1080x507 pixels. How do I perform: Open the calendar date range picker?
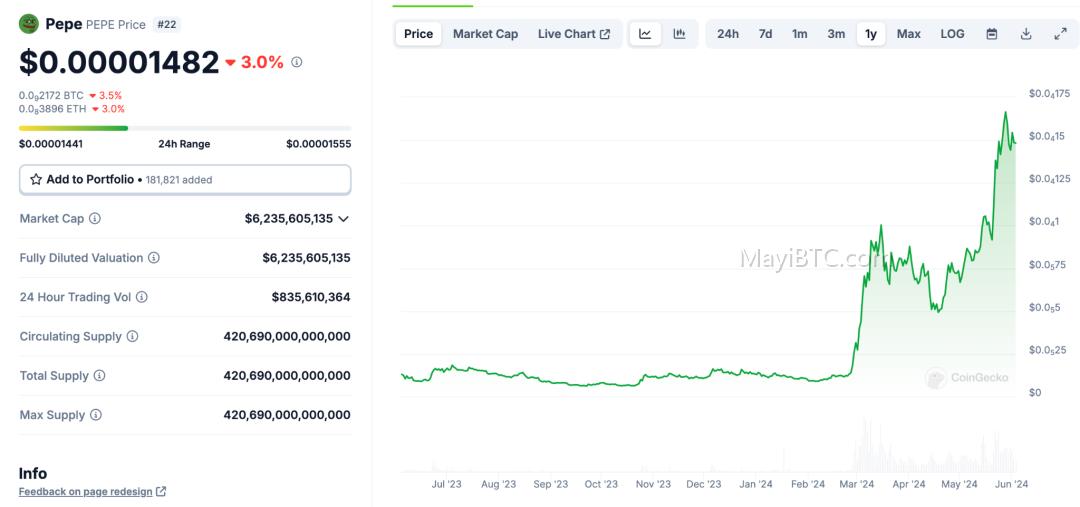pyautogui.click(x=992, y=34)
